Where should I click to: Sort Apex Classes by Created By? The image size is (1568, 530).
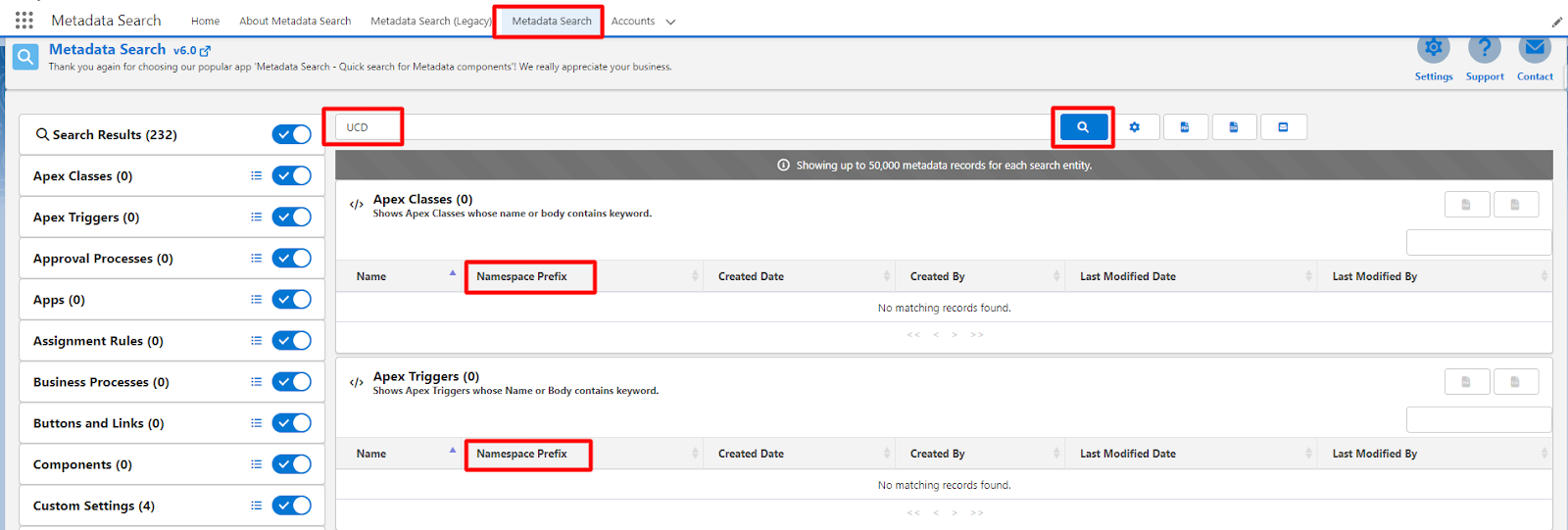(x=980, y=276)
